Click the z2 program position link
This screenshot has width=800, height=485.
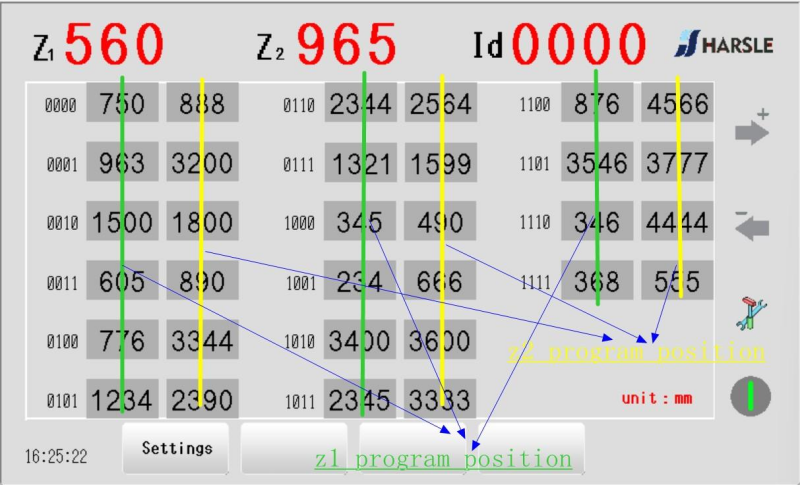(636, 352)
